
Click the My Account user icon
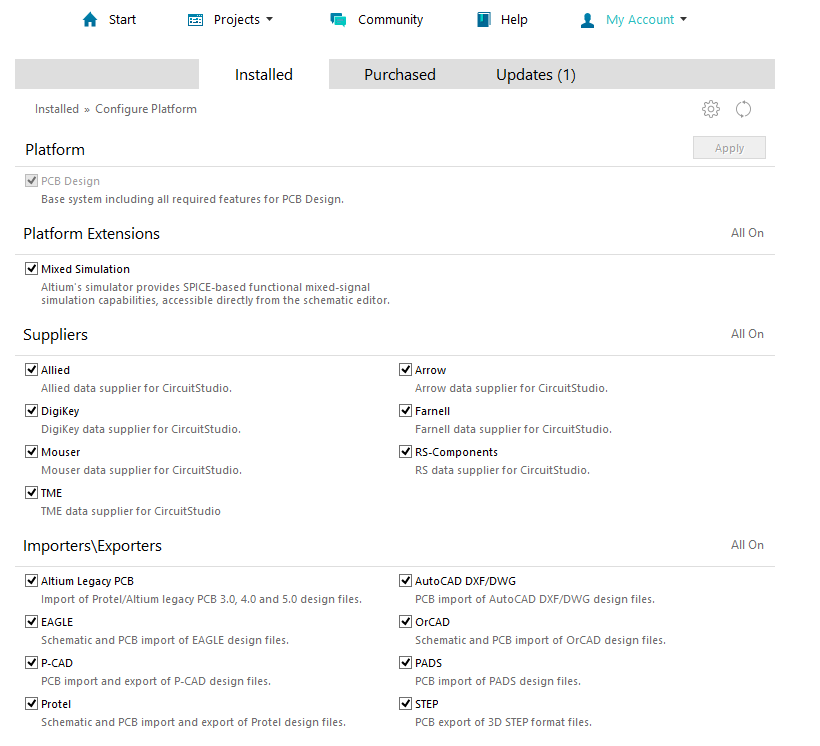[x=588, y=20]
